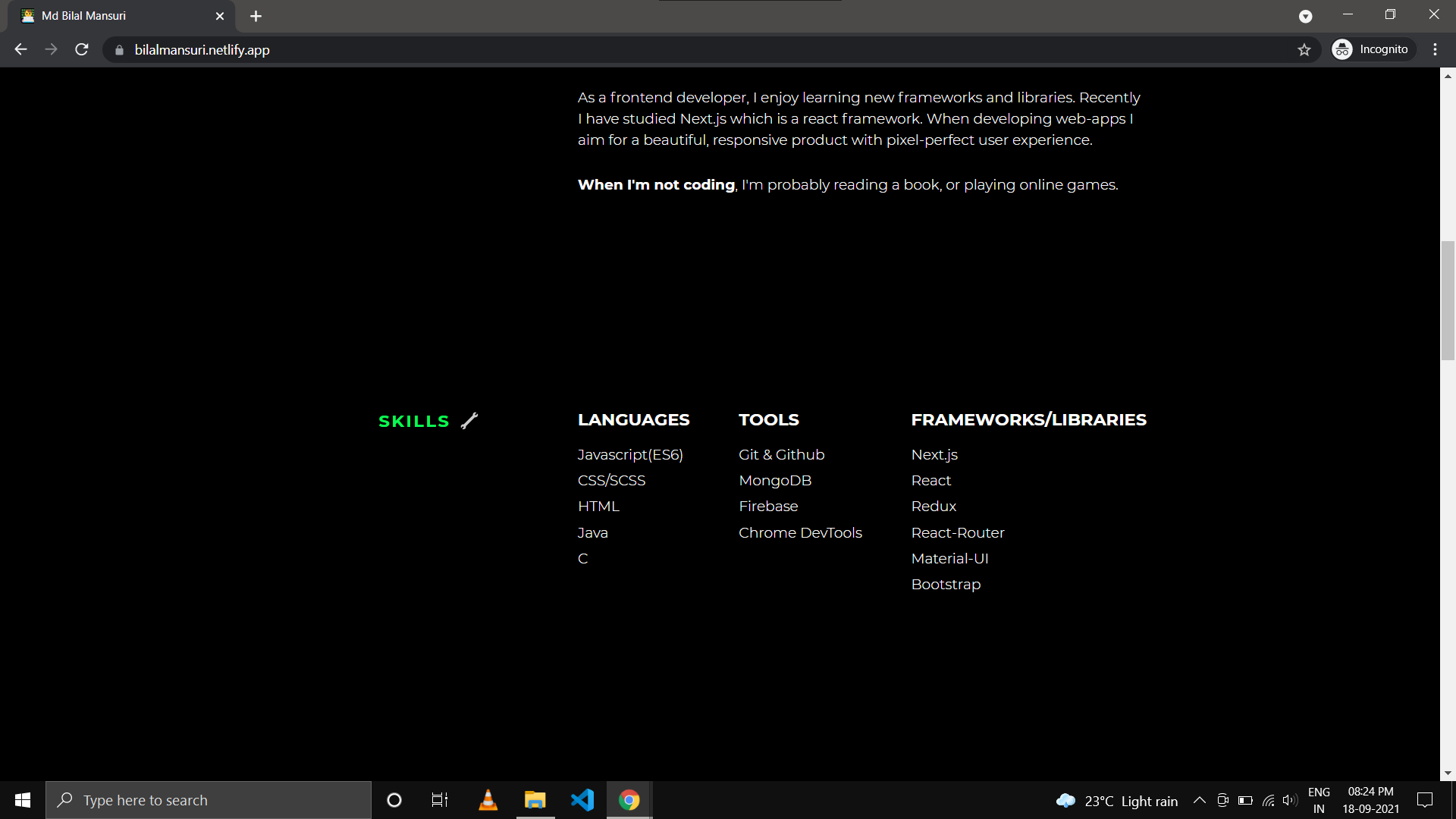View site lock security info
The width and height of the screenshot is (1456, 819).
(119, 50)
